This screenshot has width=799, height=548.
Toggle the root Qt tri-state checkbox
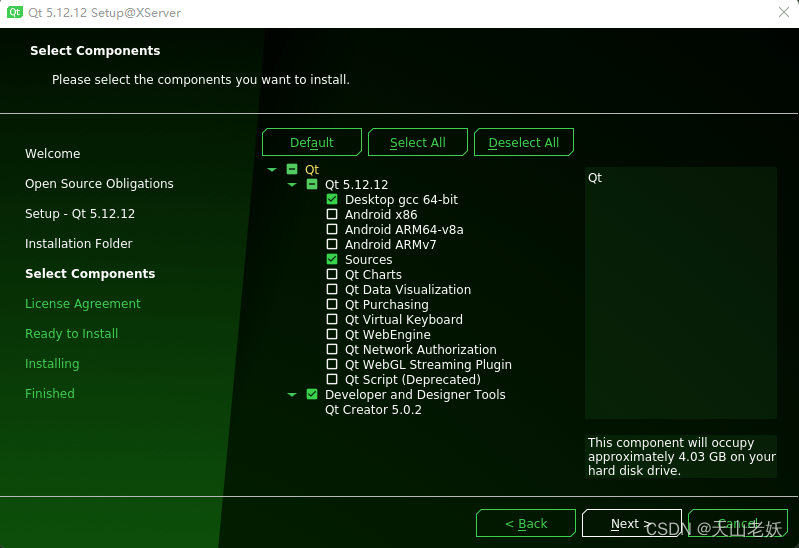click(x=292, y=169)
